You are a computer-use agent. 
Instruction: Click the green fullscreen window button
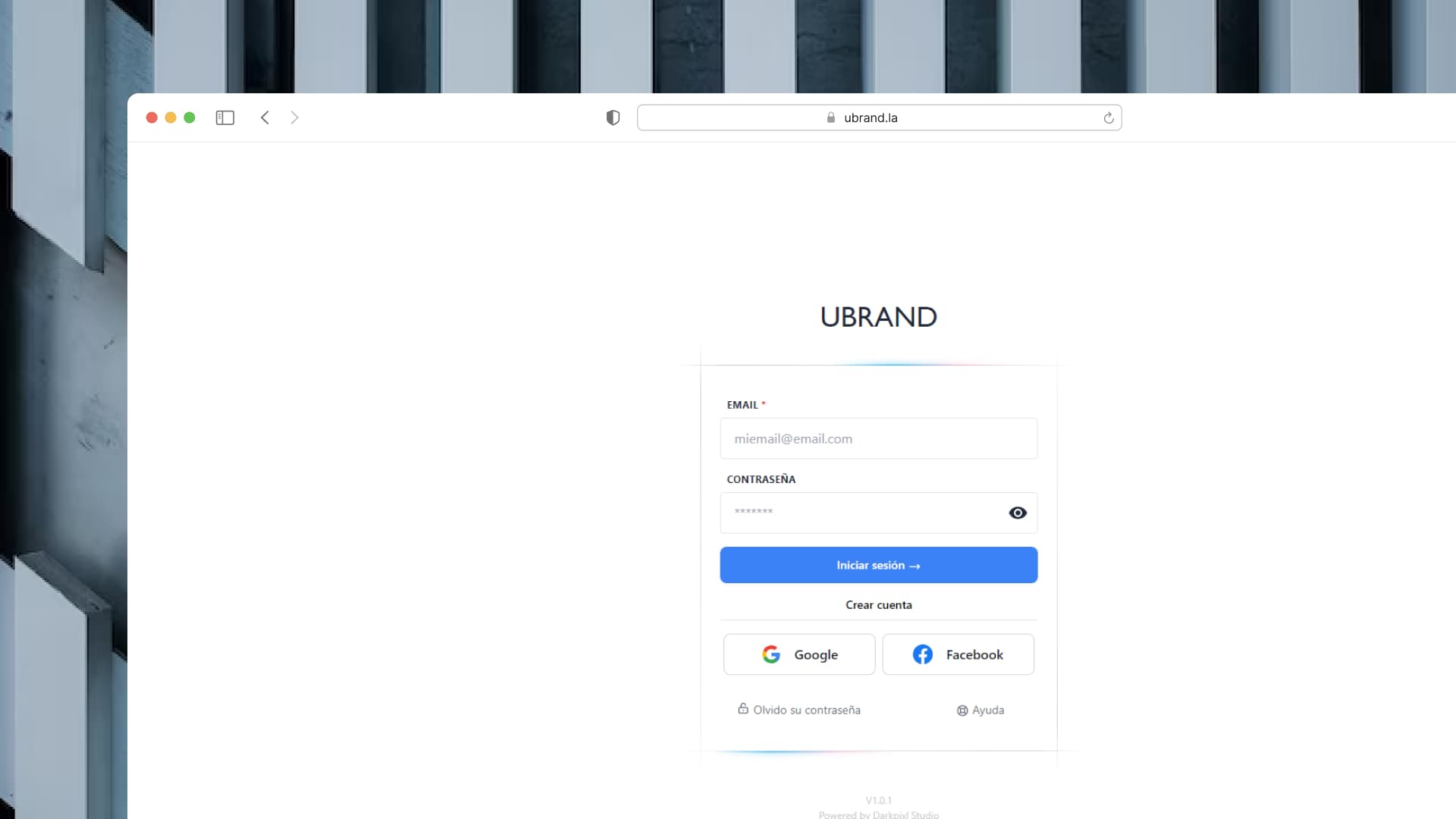(190, 118)
